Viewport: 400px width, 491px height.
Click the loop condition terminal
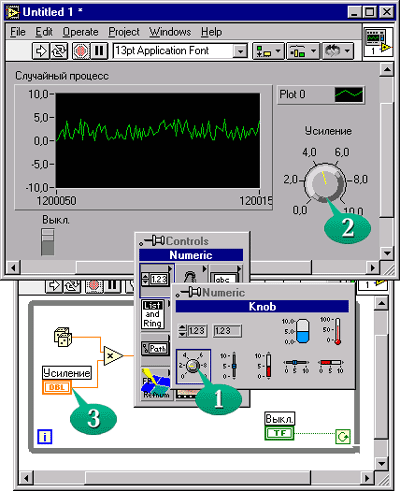[x=343, y=436]
